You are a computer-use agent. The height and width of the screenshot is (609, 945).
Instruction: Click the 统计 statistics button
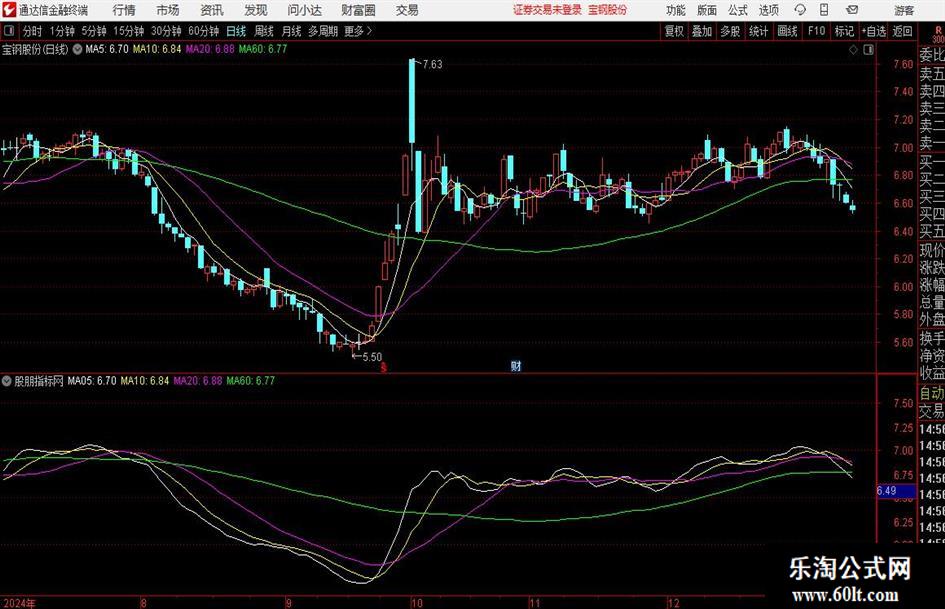[x=758, y=31]
